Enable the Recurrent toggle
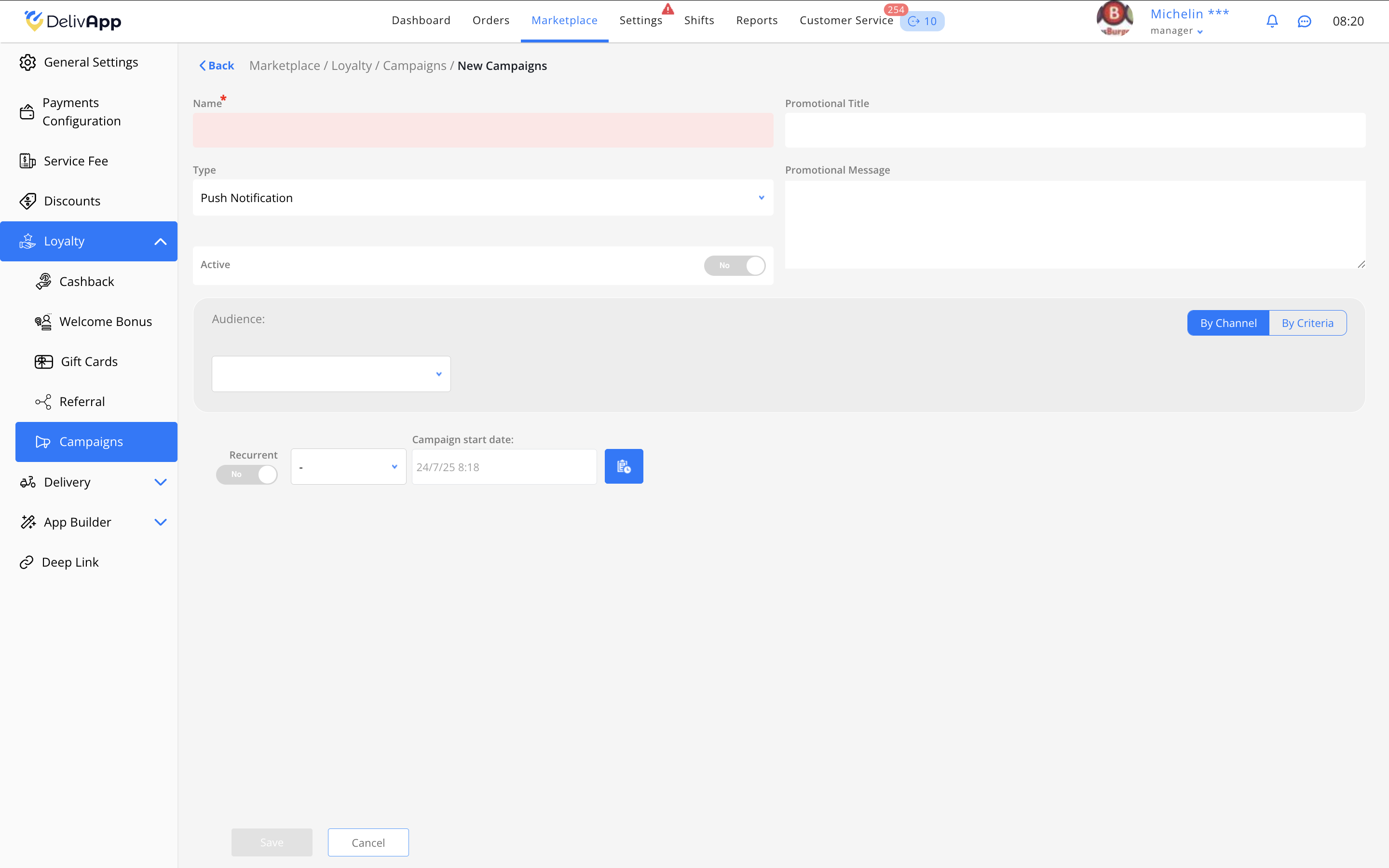Screen dimensions: 1389x868 point(247,474)
